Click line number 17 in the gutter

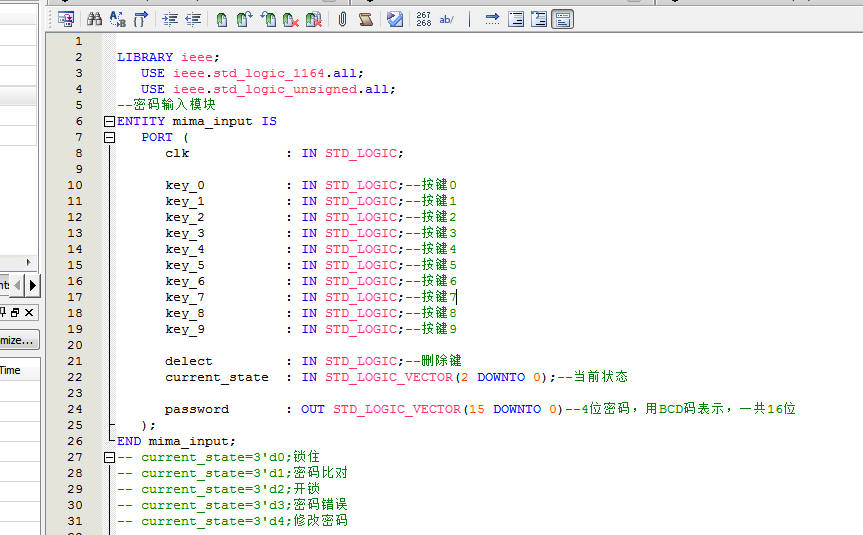(75, 297)
